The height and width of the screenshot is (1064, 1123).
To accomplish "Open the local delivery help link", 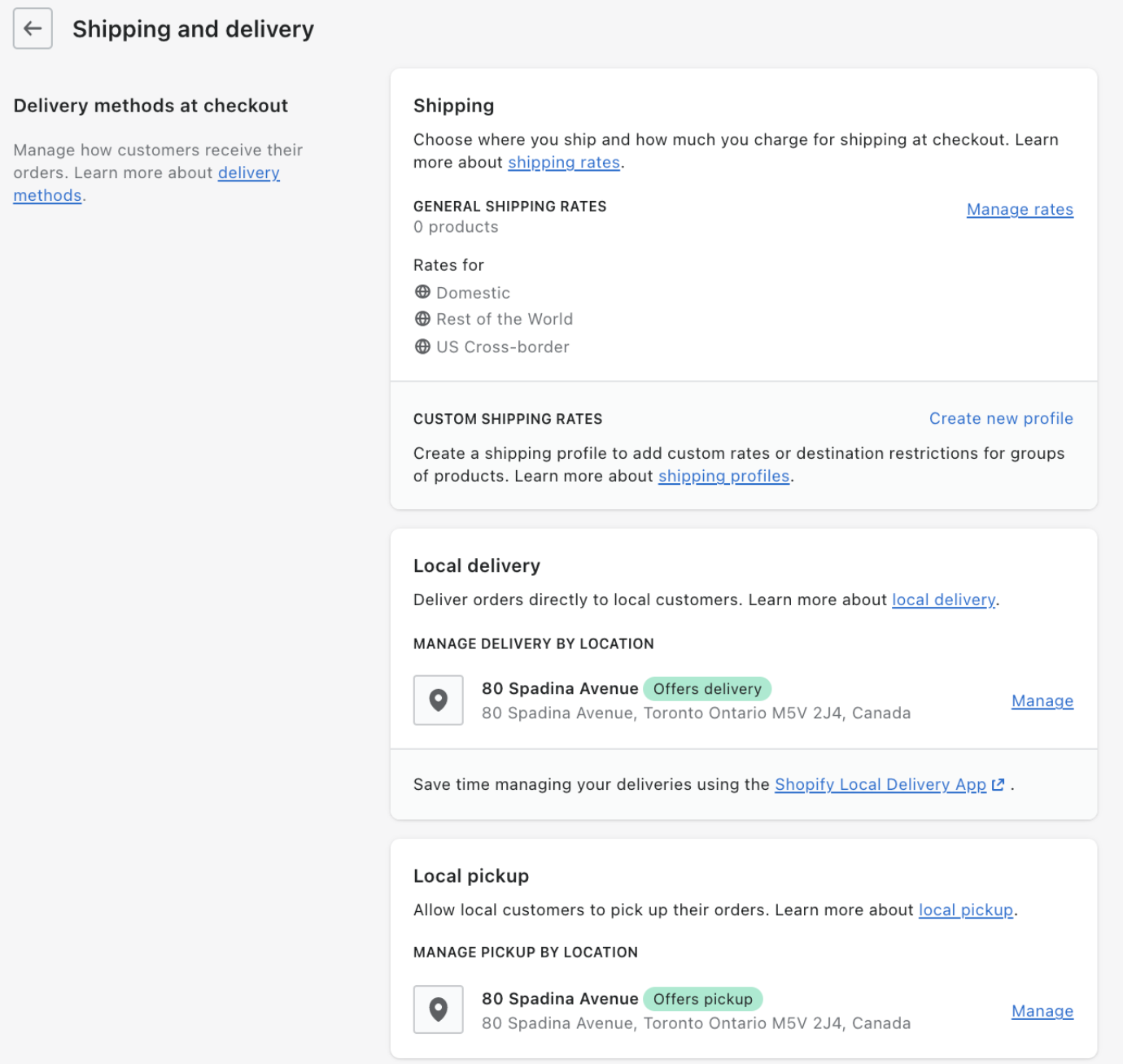I will pos(943,600).
